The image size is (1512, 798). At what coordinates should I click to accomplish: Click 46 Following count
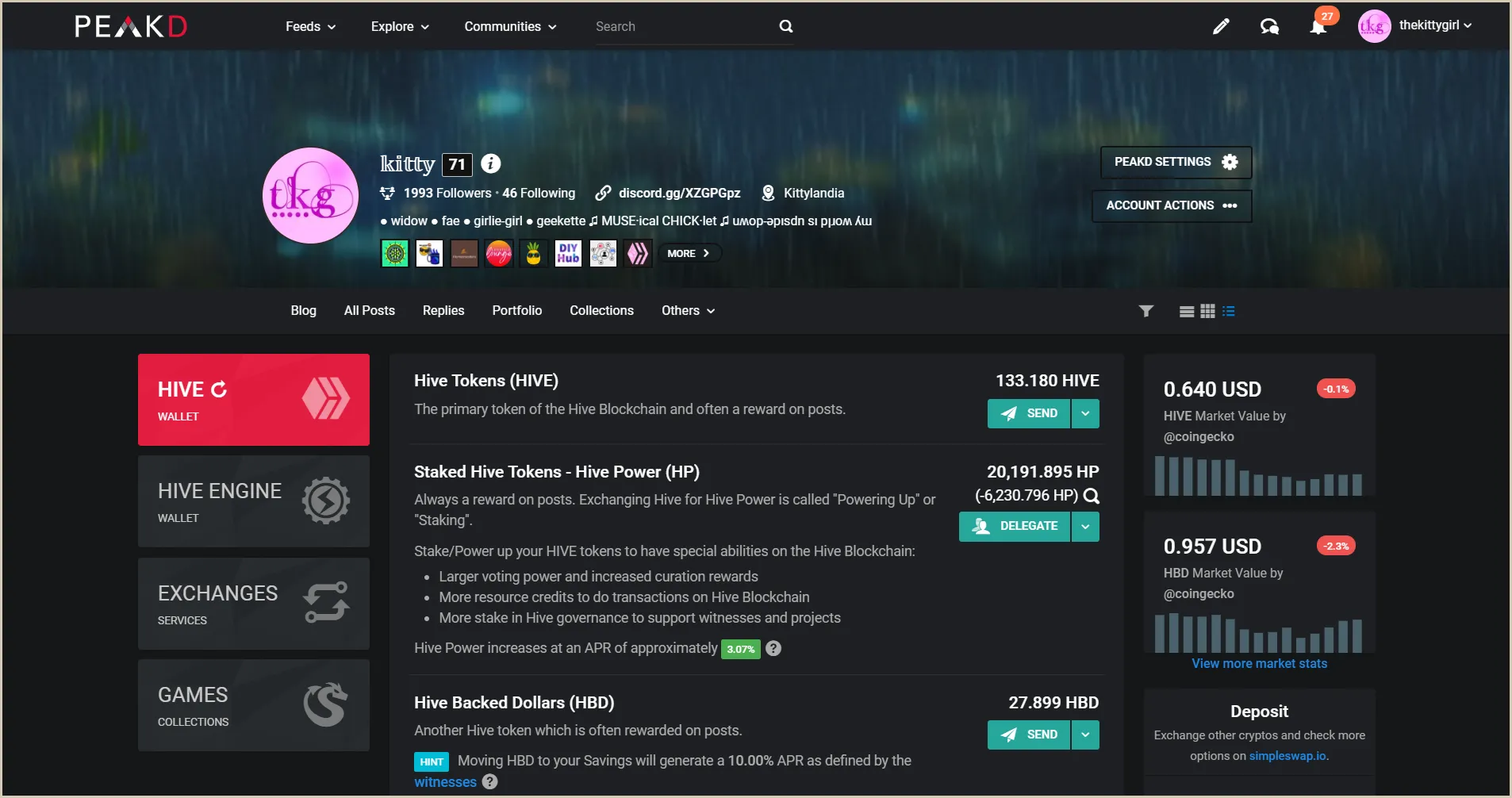coord(539,193)
